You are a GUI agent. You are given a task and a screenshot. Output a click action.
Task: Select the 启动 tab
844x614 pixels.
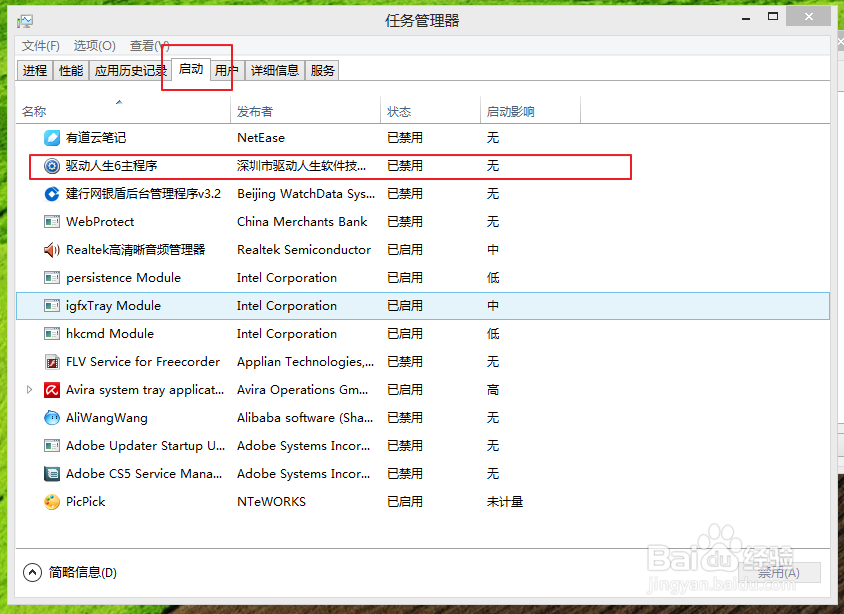[x=191, y=69]
